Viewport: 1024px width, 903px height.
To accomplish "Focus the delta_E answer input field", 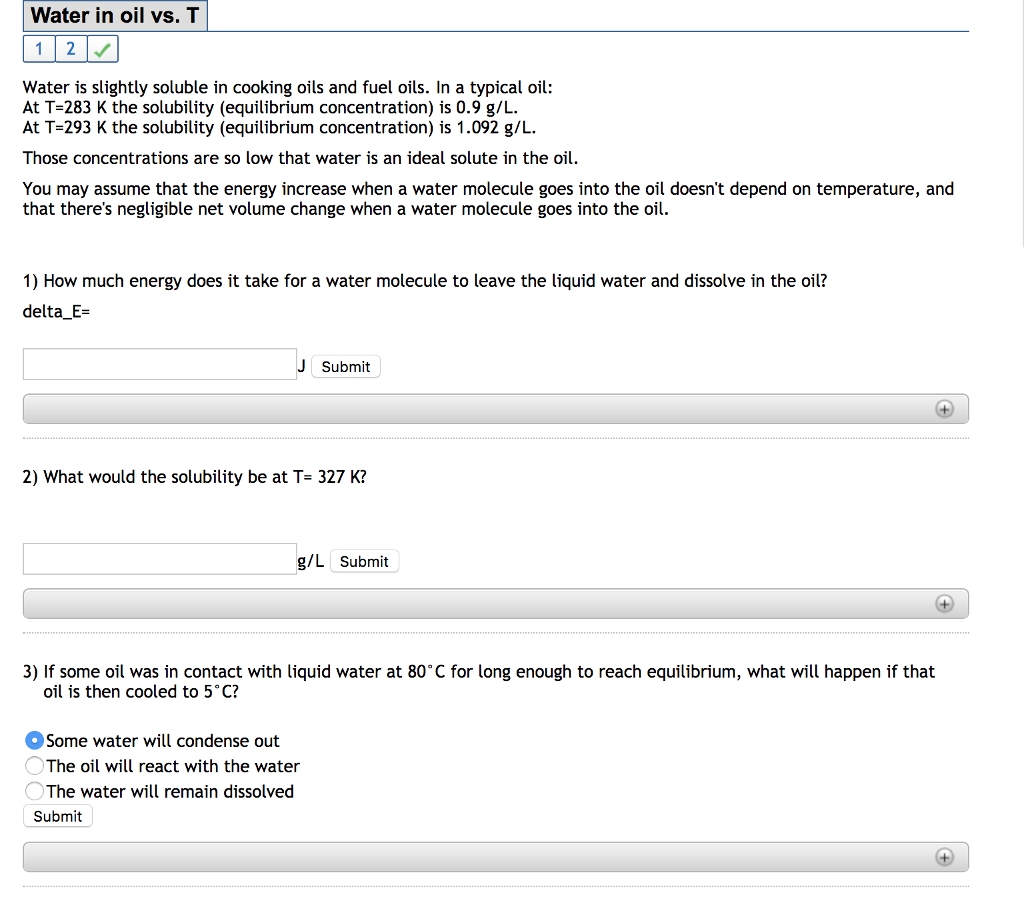I will 160,364.
